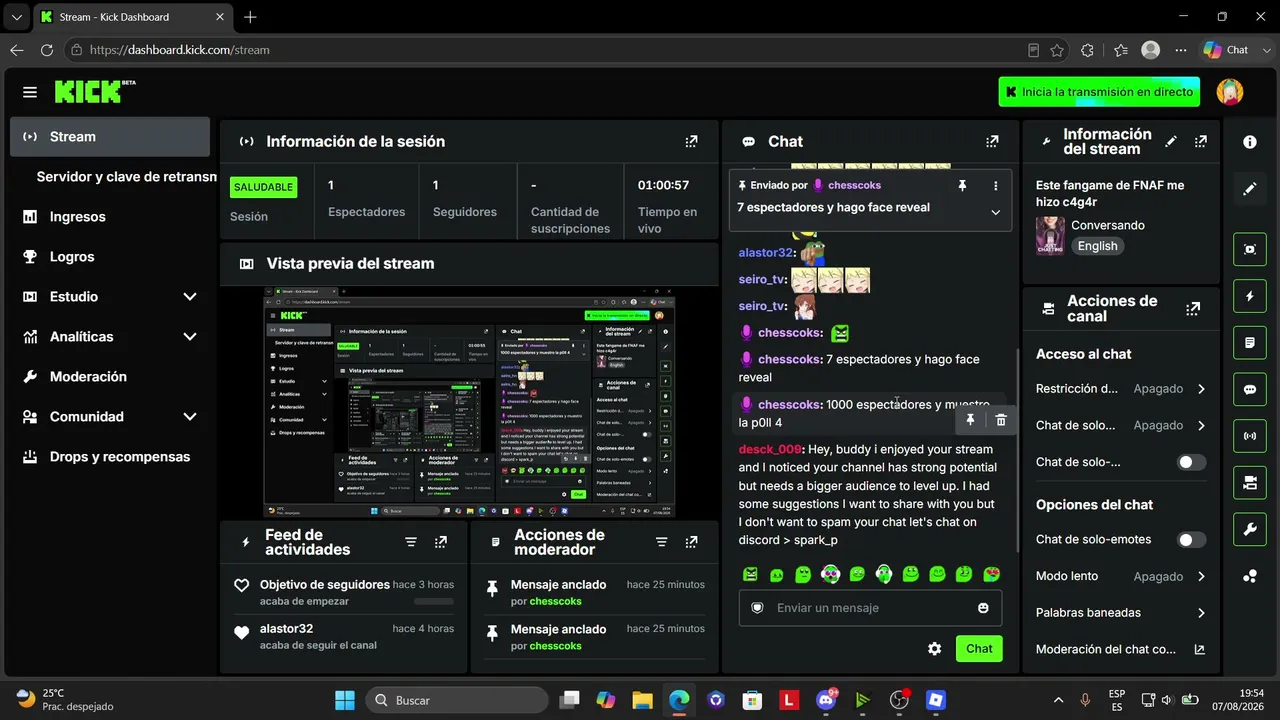Click the English language tag
The width and height of the screenshot is (1280, 720).
coord(1097,246)
